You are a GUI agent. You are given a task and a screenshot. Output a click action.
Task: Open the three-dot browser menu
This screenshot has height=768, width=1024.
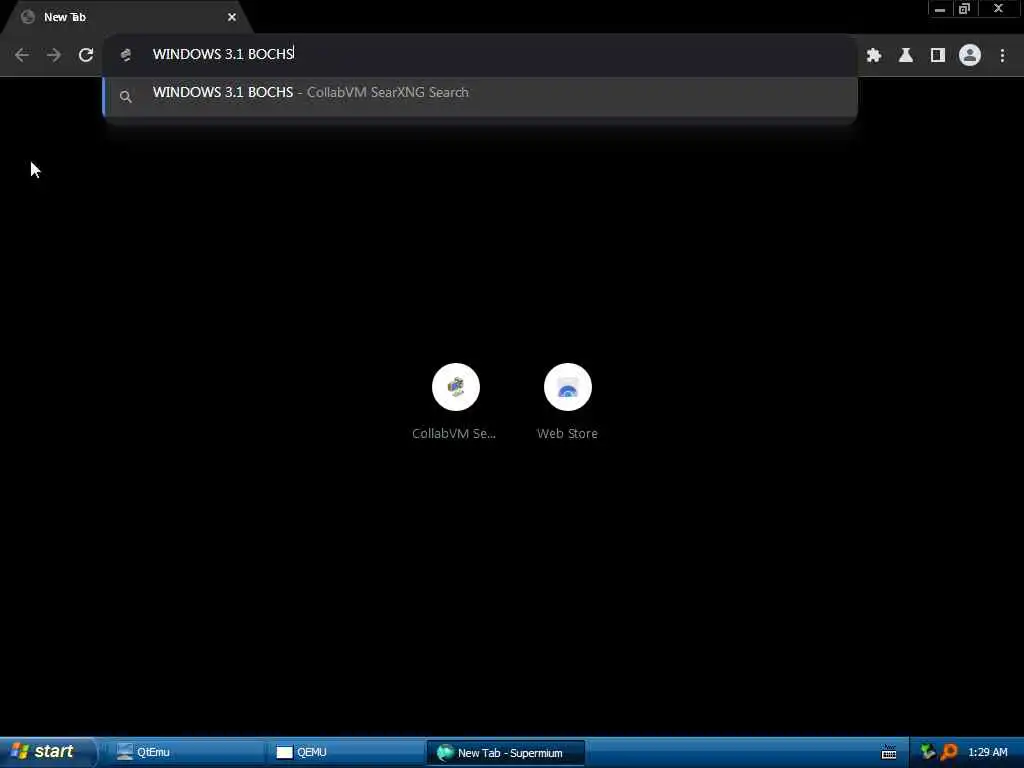[x=1002, y=56]
